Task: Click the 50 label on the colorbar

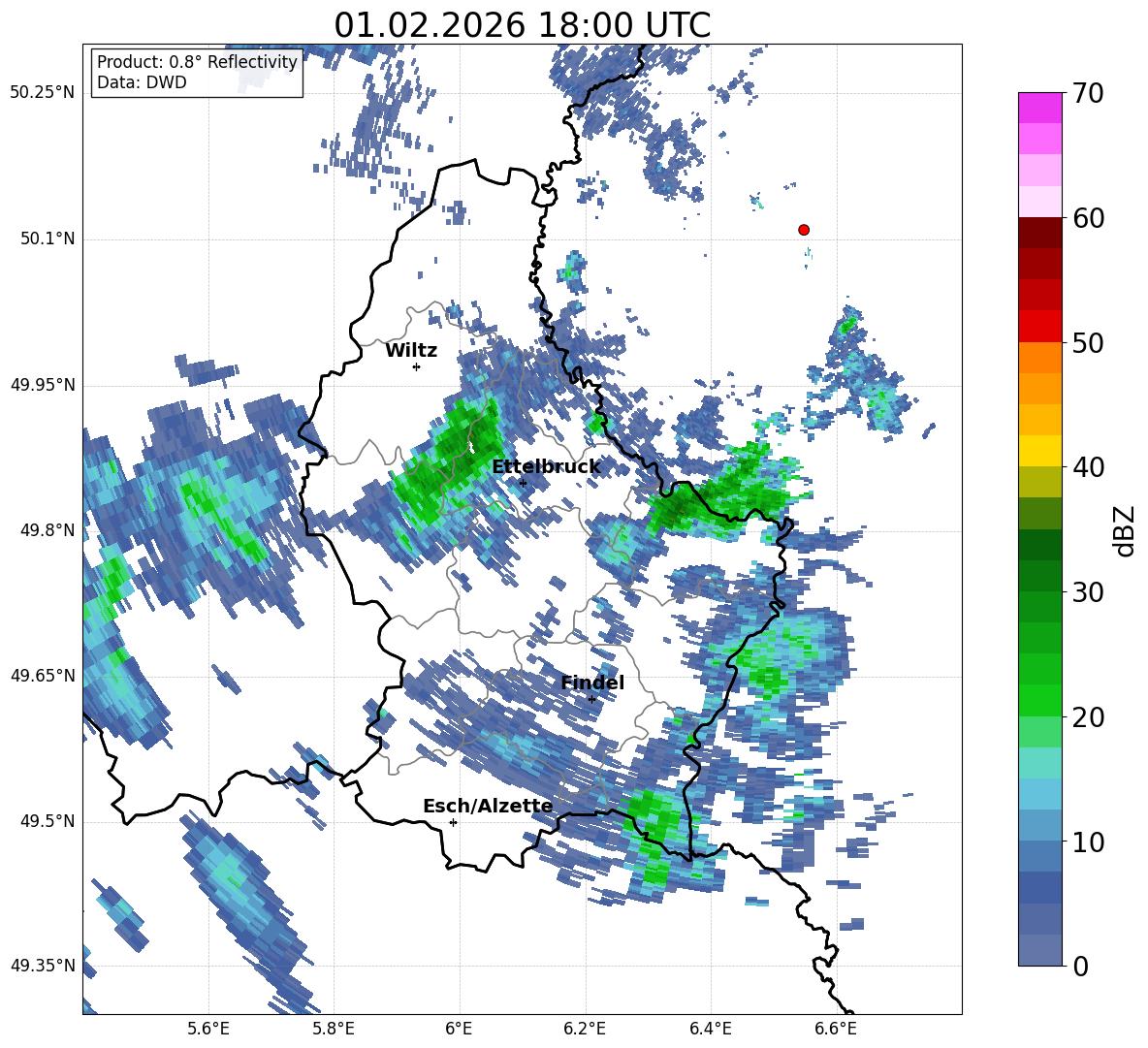Action: [1087, 343]
